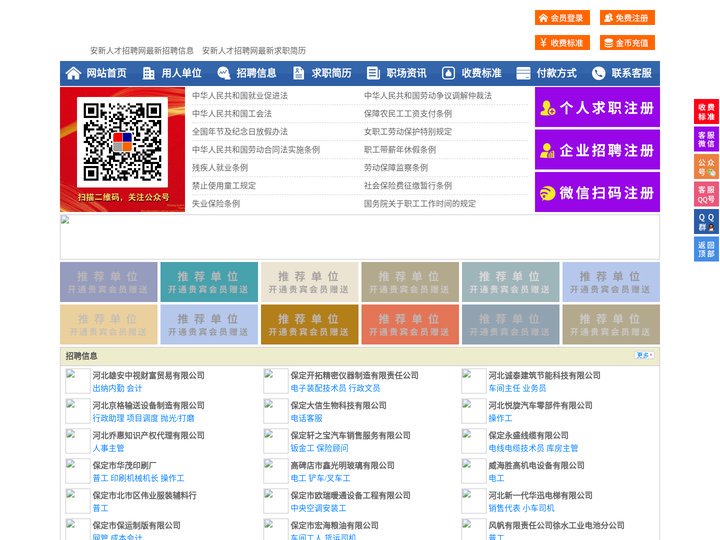Screen dimensions: 720x540
Task: Open 保障农民工工资支付条例 link
Action: [x=408, y=113]
